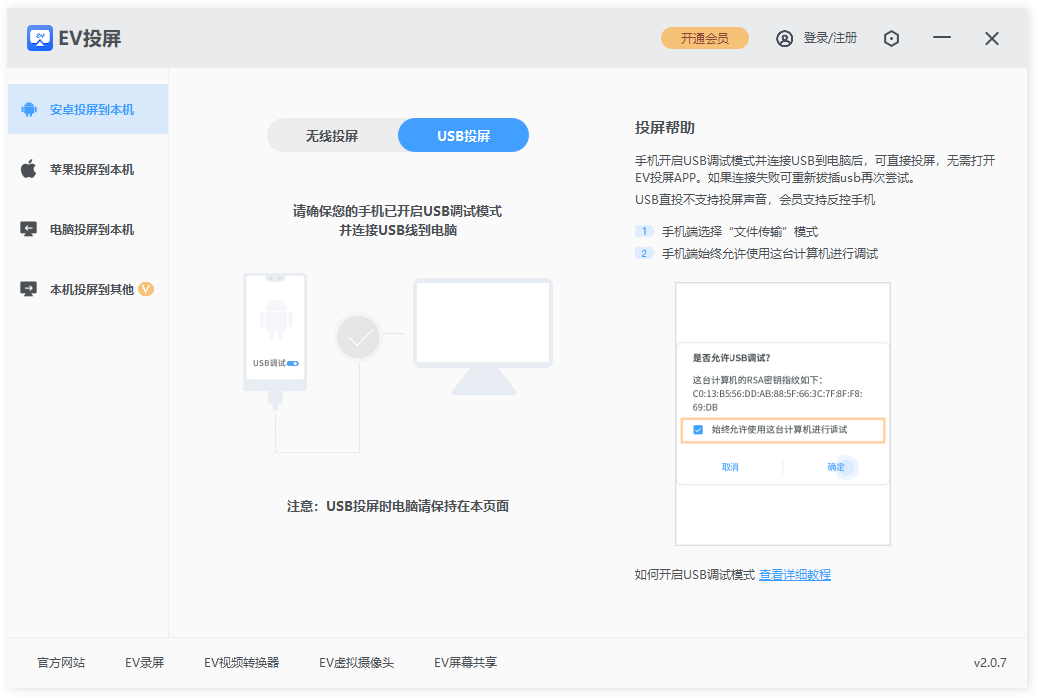Viewport: 1038px width, 698px height.
Task: Toggle the USB调试 switch on phone illustration
Action: pyautogui.click(x=293, y=363)
